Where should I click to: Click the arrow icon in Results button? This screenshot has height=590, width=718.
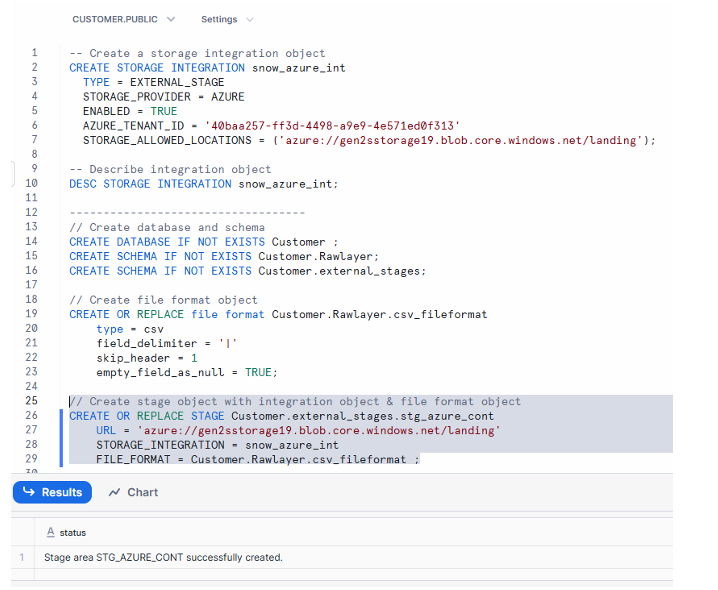[28, 492]
